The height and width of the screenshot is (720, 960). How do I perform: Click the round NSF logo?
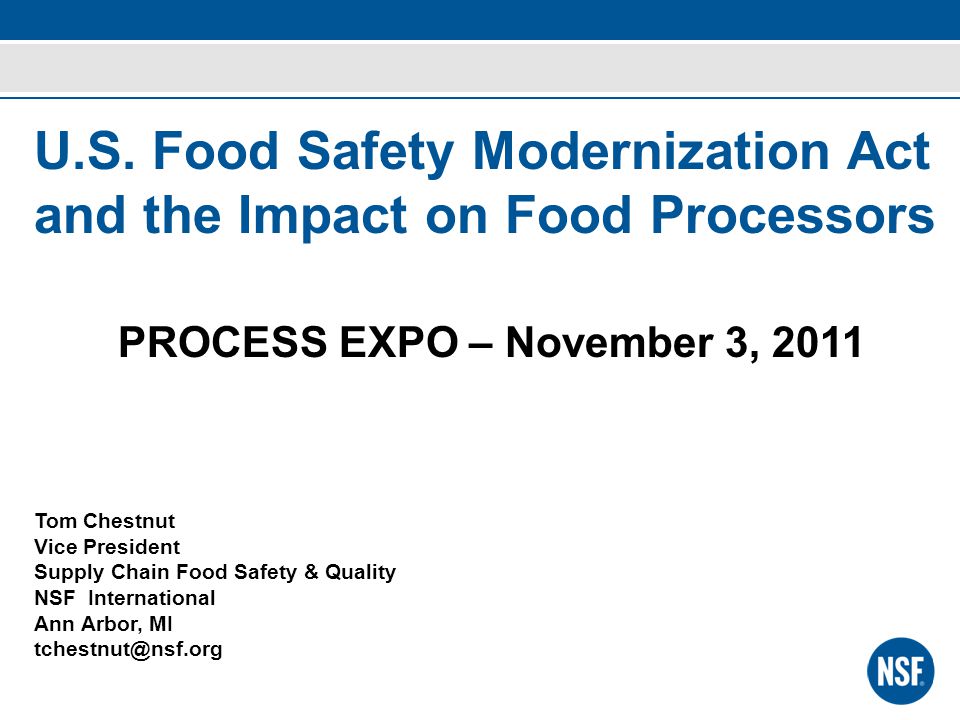901,671
